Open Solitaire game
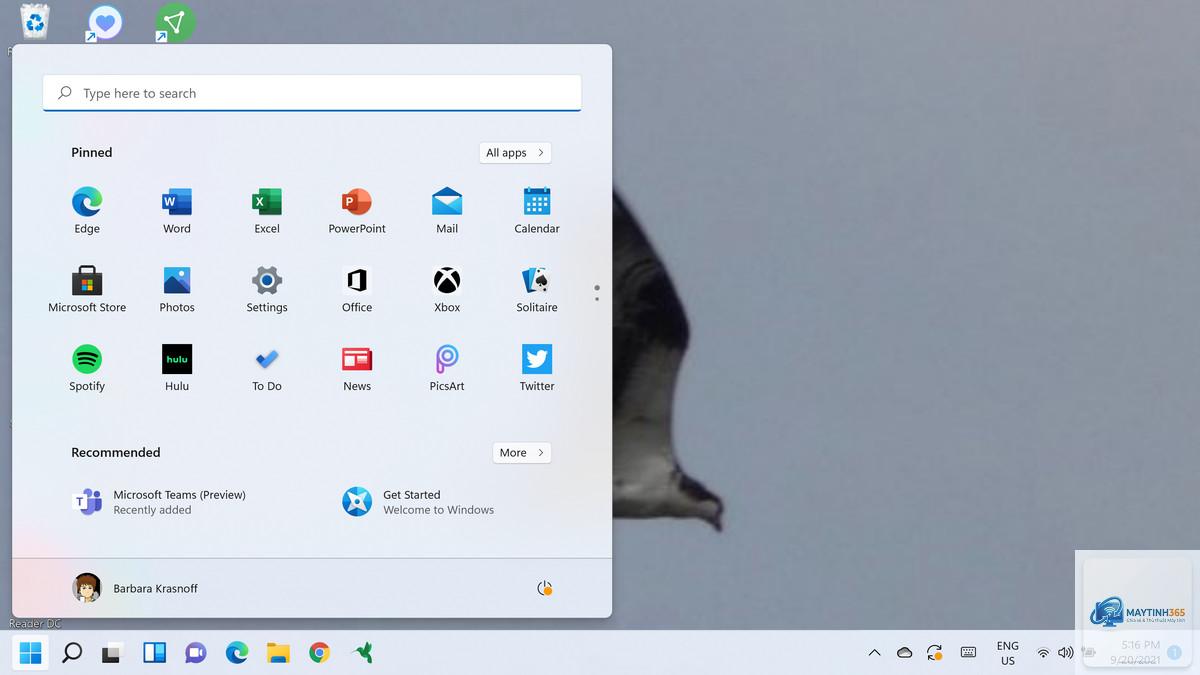 pos(537,290)
